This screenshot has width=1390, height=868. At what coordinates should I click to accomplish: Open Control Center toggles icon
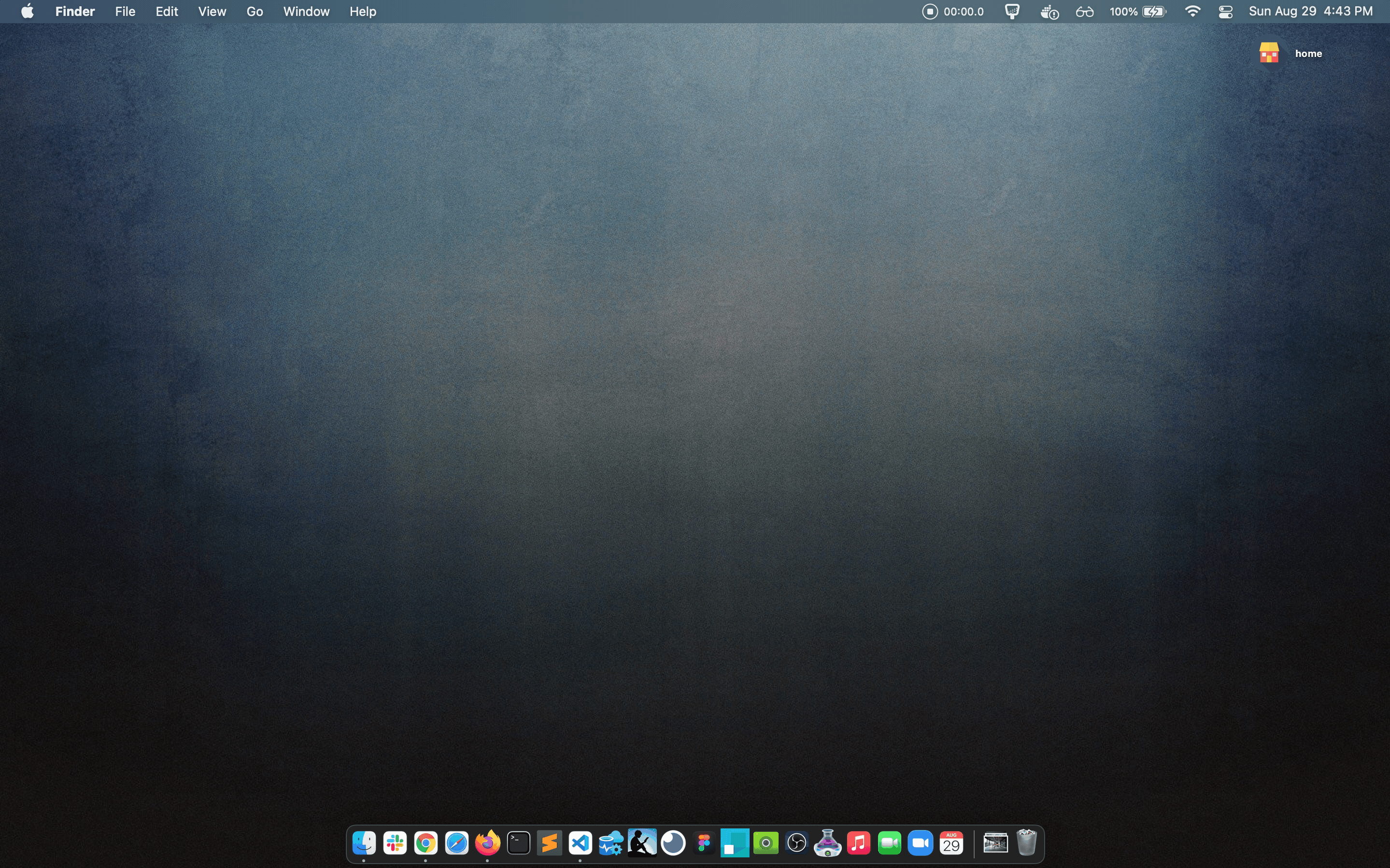[1226, 12]
